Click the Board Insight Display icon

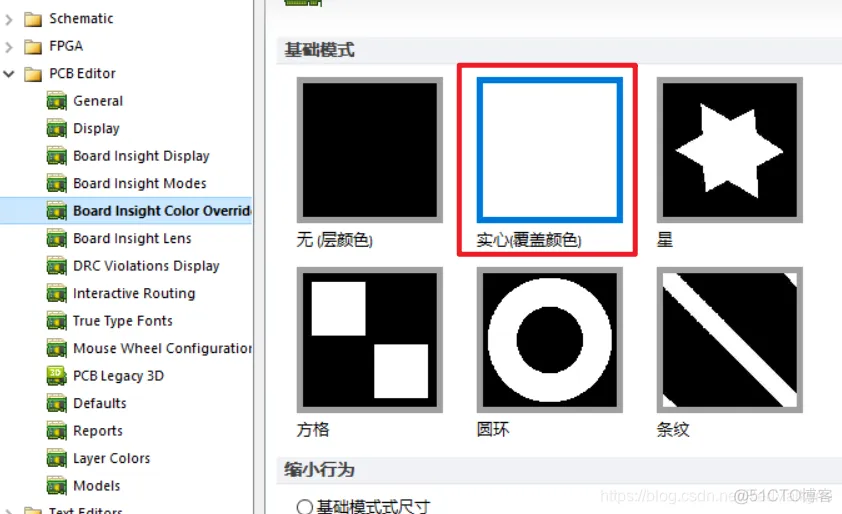coord(57,156)
